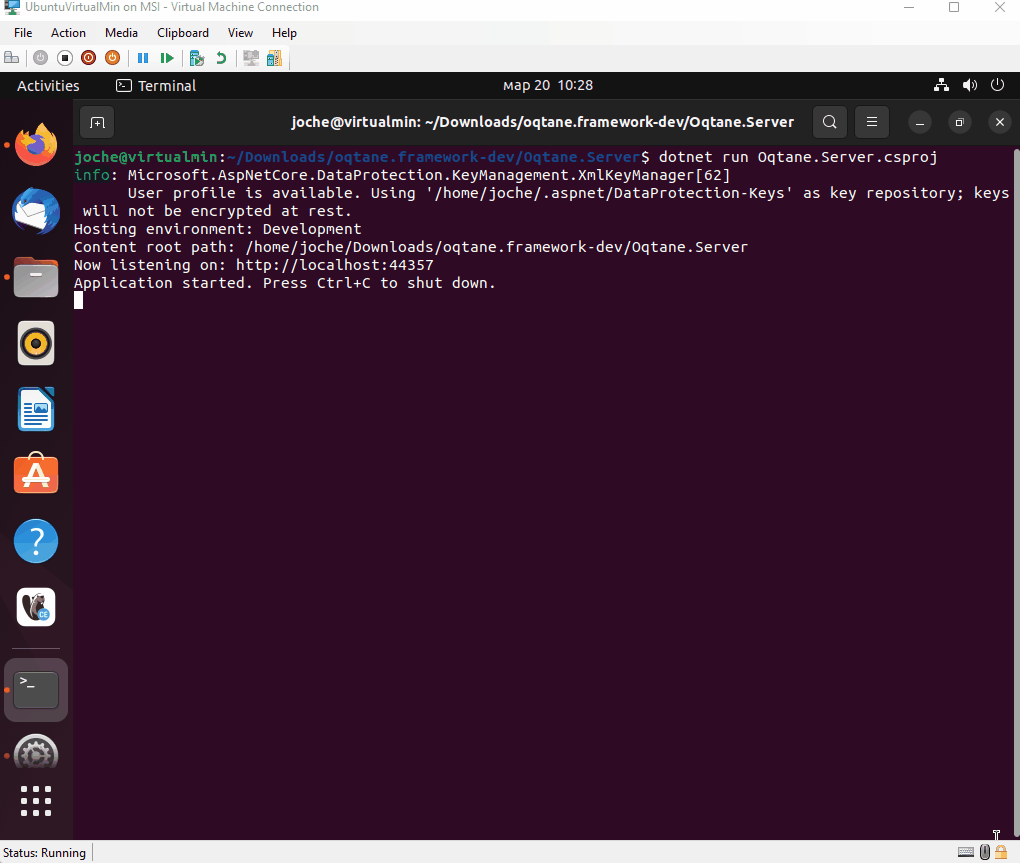1020x863 pixels.
Task: Click the terminal cursor block
Action: tap(78, 300)
